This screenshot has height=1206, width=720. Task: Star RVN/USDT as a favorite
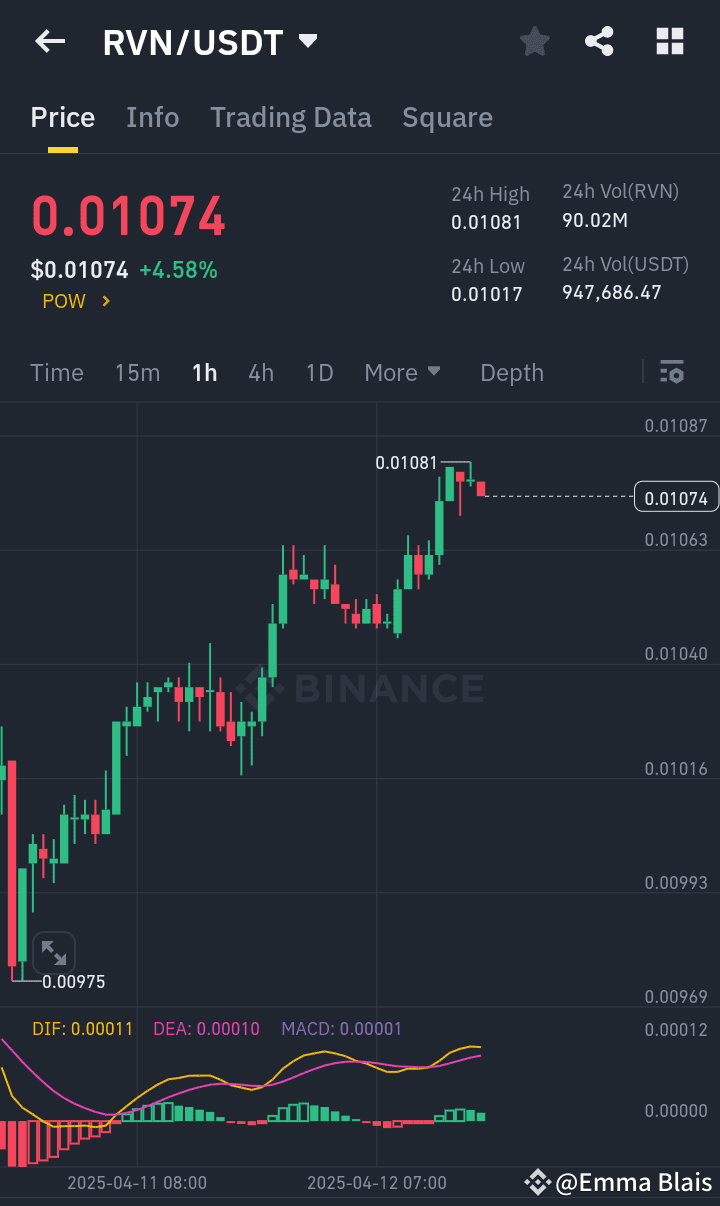(534, 41)
